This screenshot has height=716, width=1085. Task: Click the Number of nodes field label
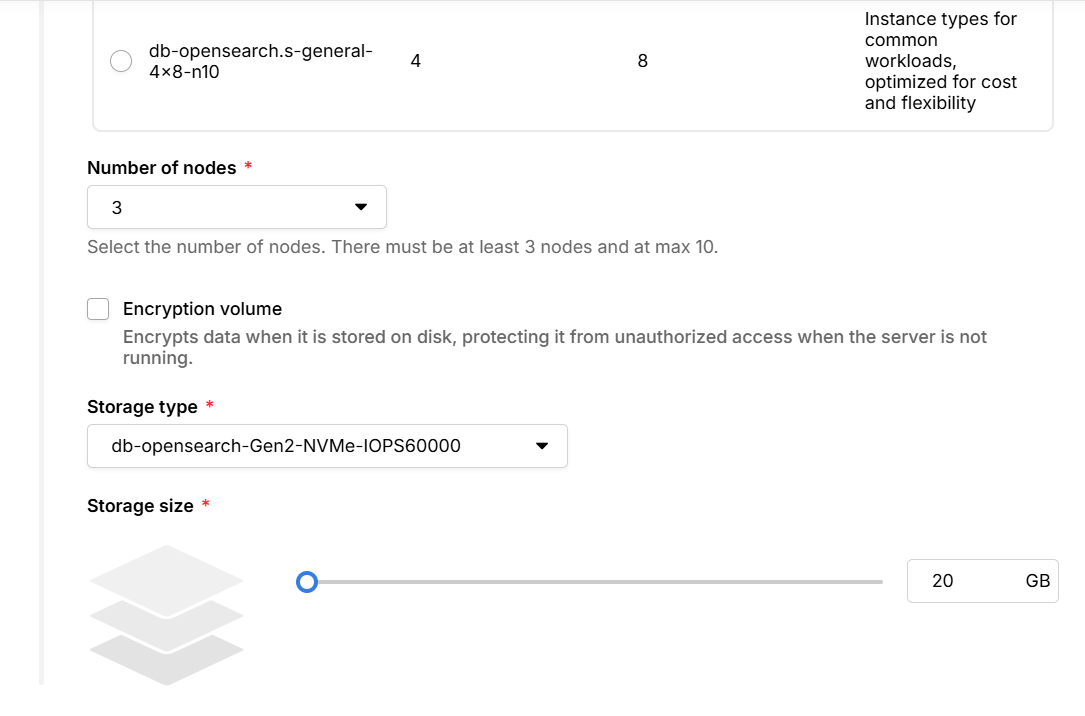click(x=162, y=168)
